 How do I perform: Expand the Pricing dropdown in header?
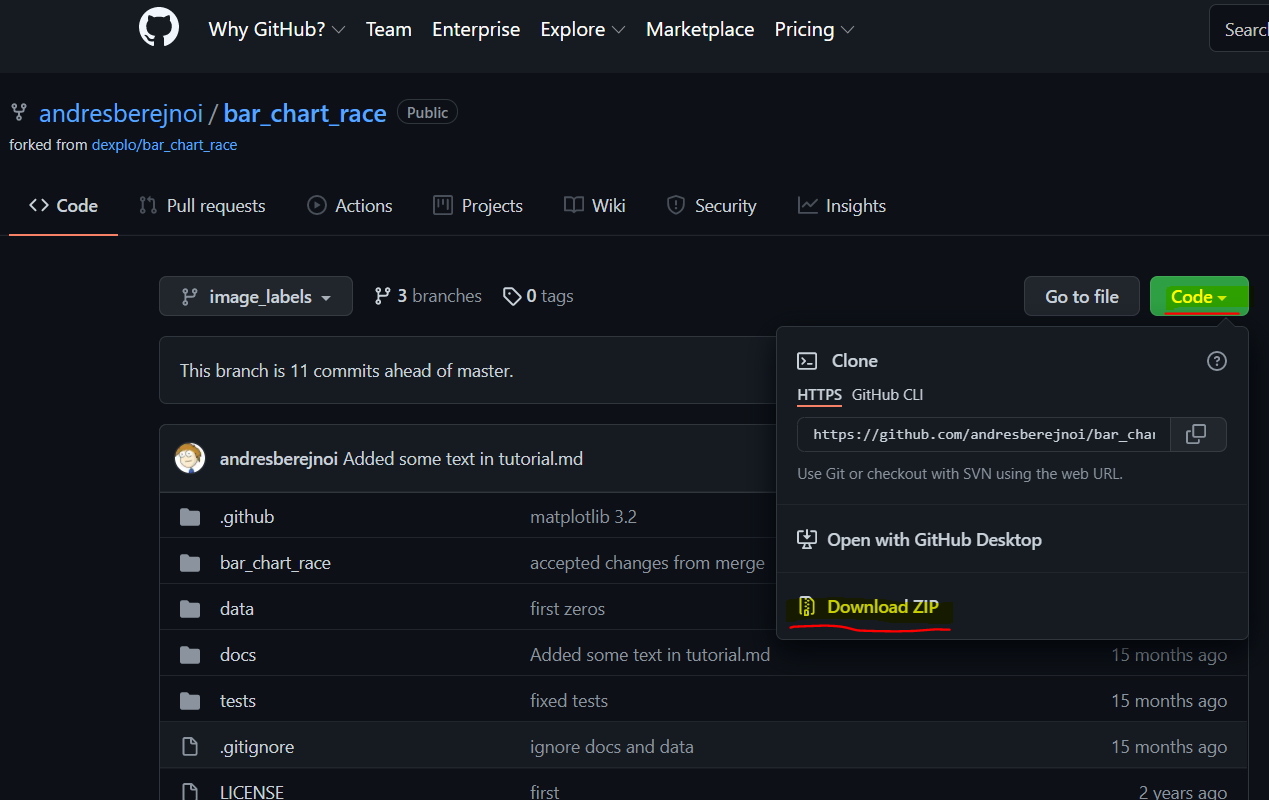814,29
